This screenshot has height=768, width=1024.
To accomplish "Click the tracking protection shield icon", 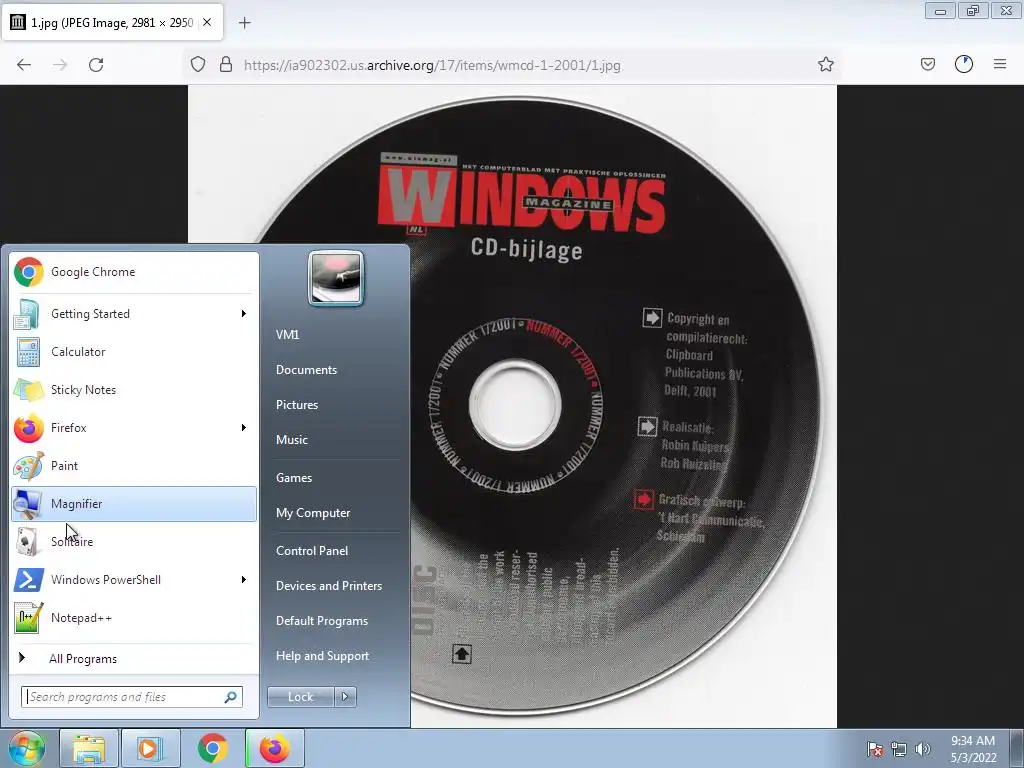I will 198,65.
